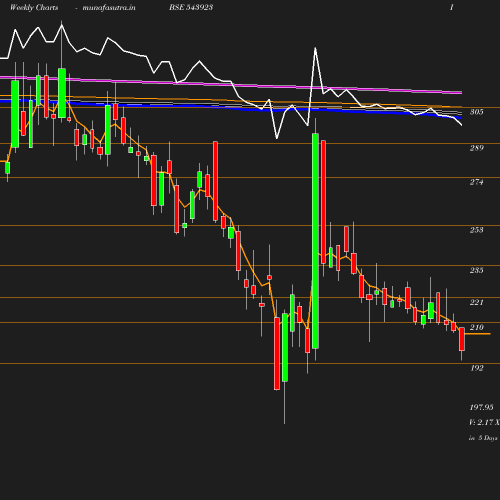Click the peak of the white line spike
Viewport: 500px width, 500px height.
click(315, 49)
